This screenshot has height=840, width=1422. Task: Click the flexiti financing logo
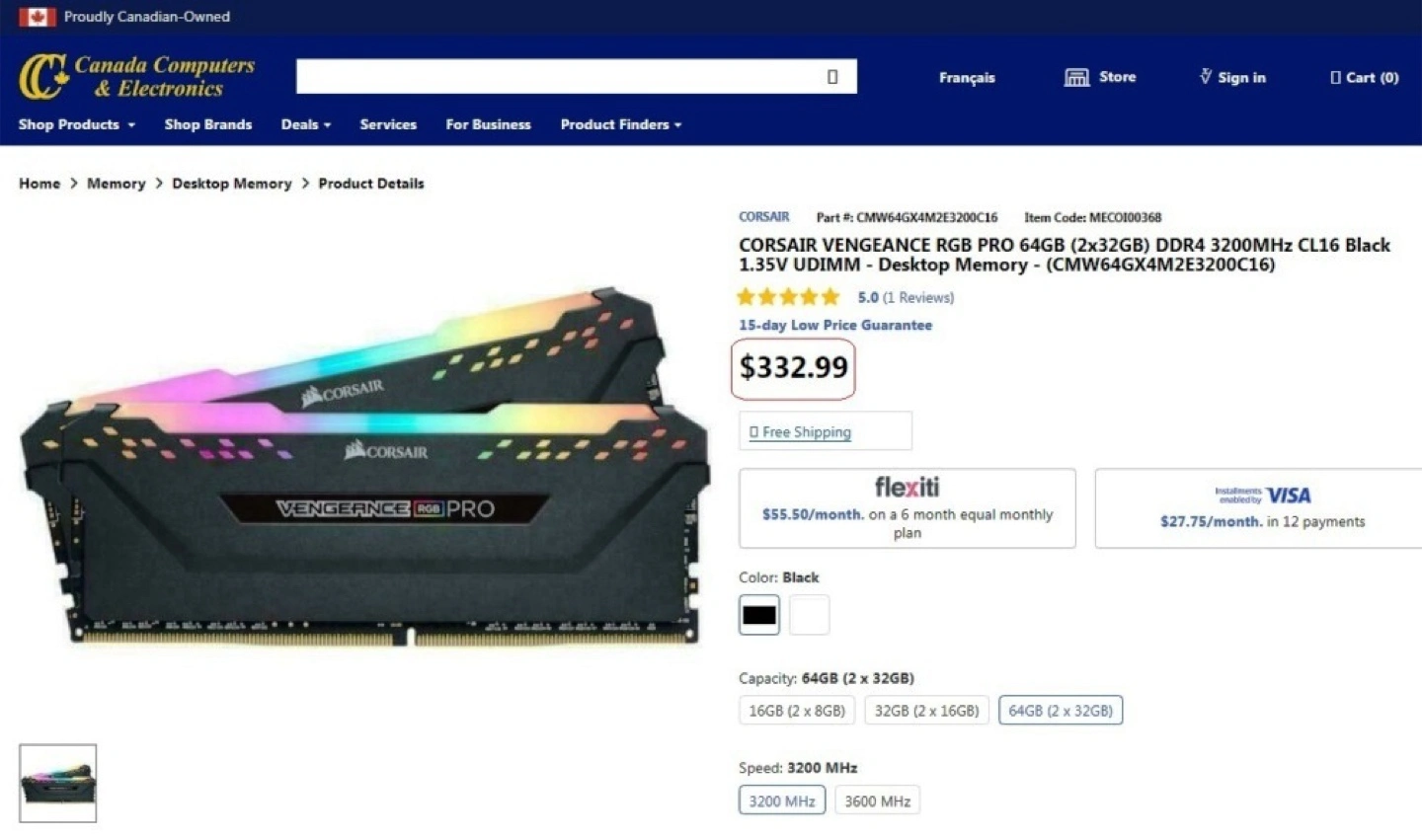[907, 487]
